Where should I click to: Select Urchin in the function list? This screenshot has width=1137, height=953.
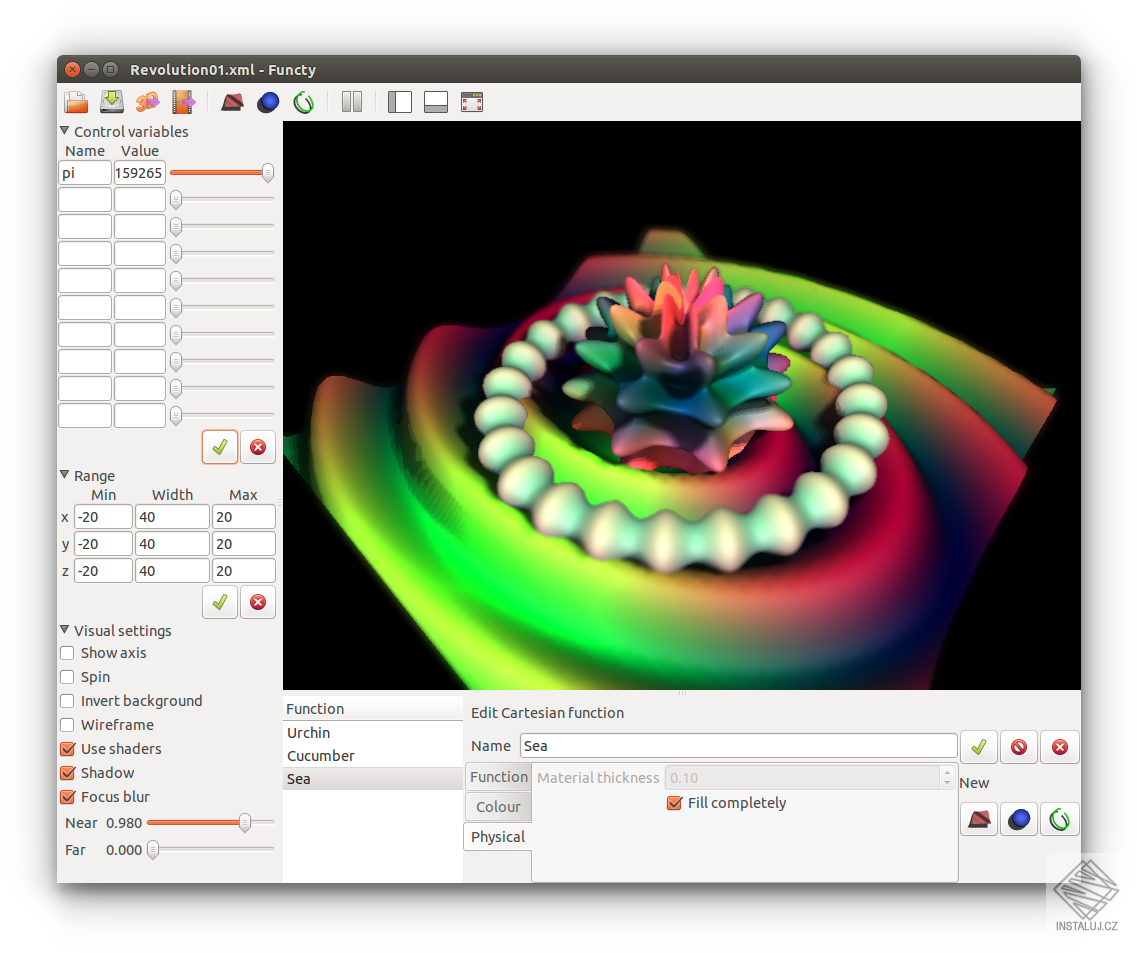(x=309, y=733)
